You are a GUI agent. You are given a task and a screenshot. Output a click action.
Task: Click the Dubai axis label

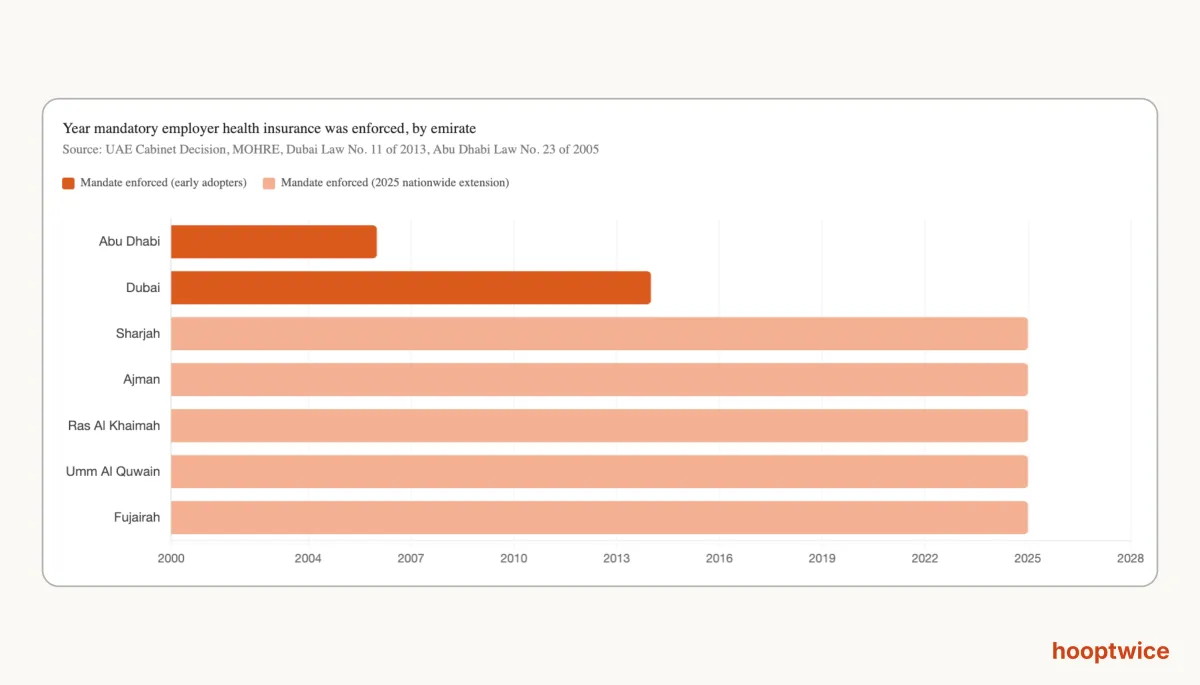point(143,288)
